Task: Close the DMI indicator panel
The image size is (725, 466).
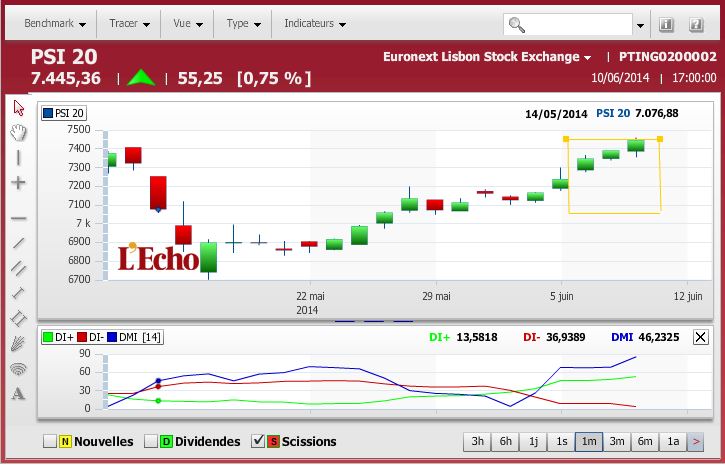Action: (700, 337)
